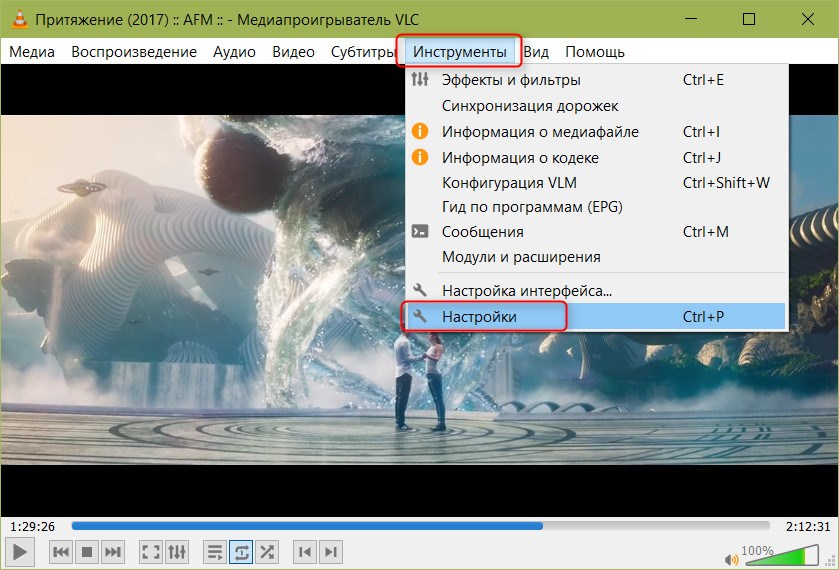Close the Инструменты menu
The width and height of the screenshot is (839, 570).
pos(460,52)
